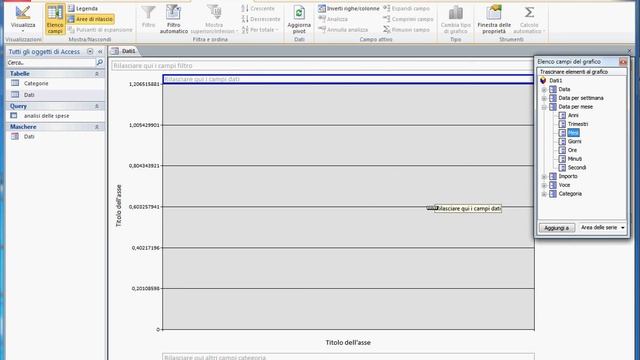Open Mostra superiori/inferiori dropdown

(214, 19)
